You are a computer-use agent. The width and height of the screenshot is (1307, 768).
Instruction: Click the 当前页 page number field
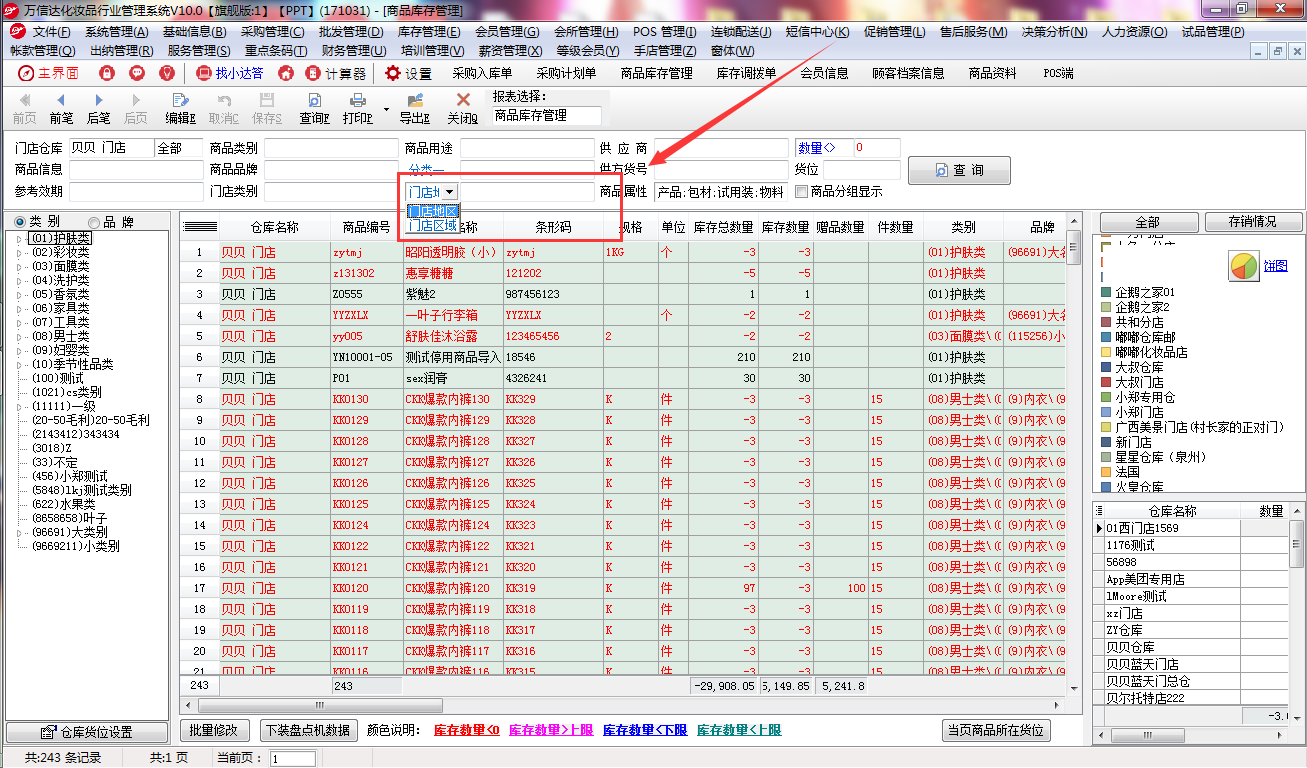click(293, 759)
